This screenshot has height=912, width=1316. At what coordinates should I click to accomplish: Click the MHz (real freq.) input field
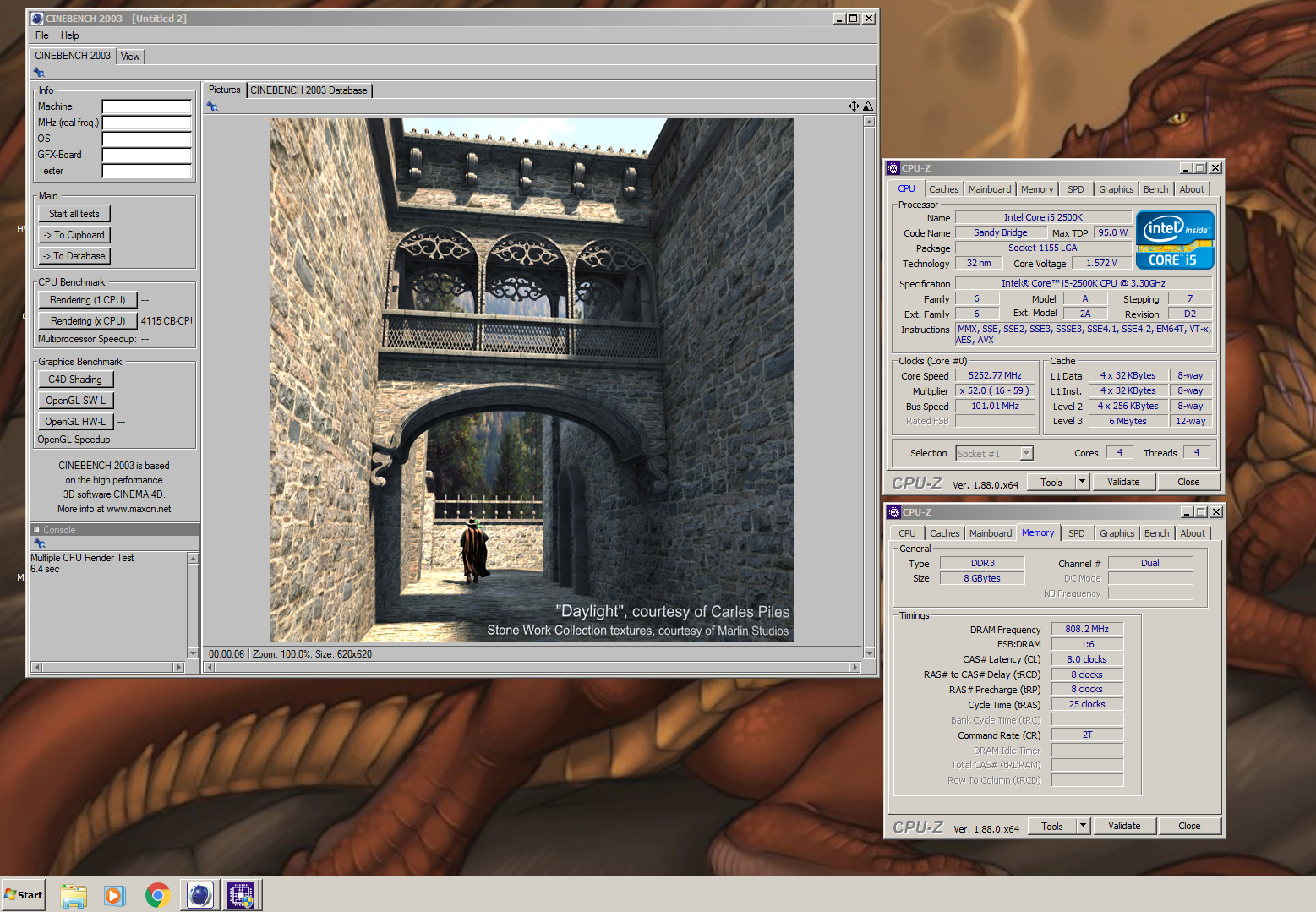tap(147, 123)
